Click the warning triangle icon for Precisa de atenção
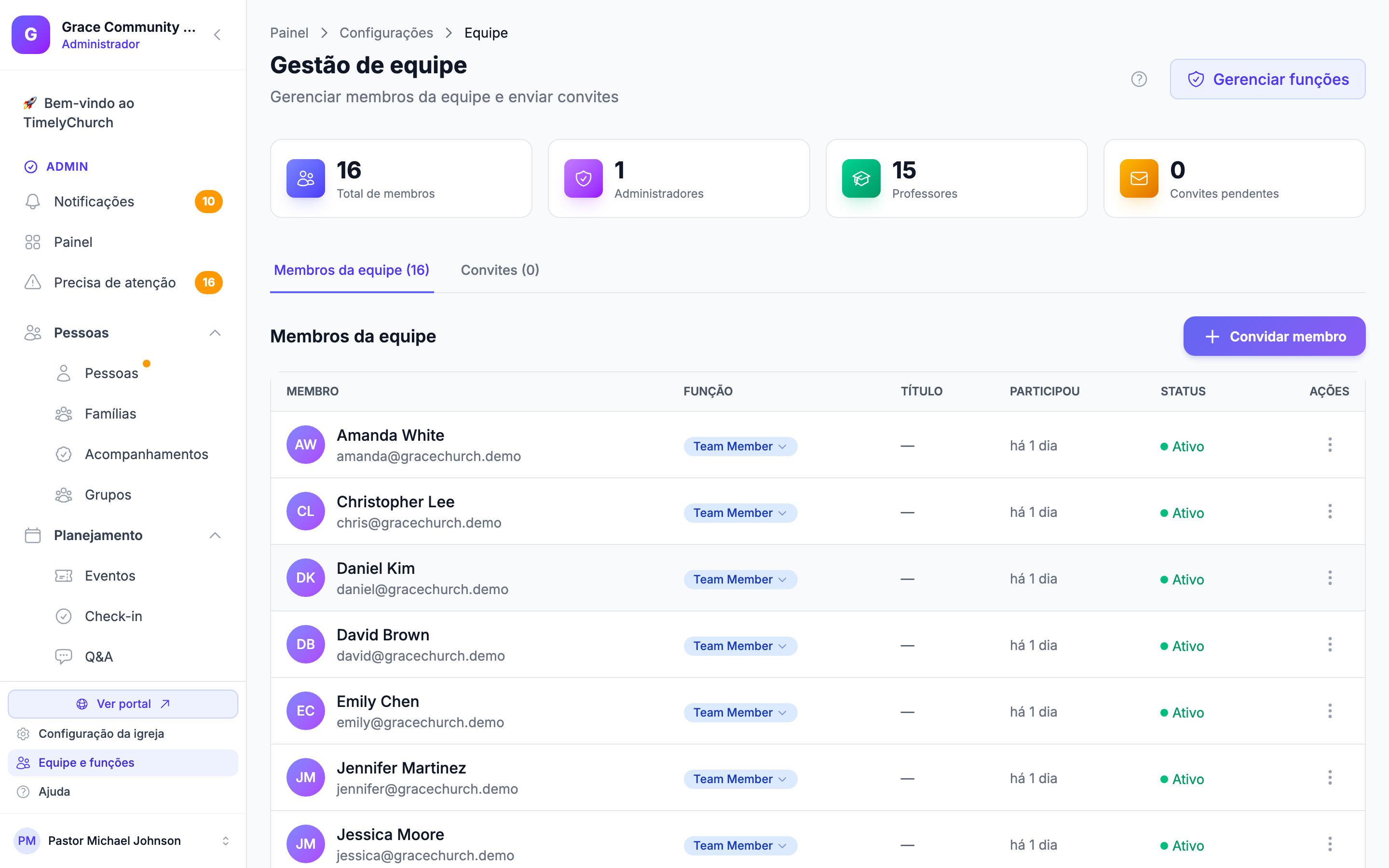The width and height of the screenshot is (1389, 868). click(33, 283)
